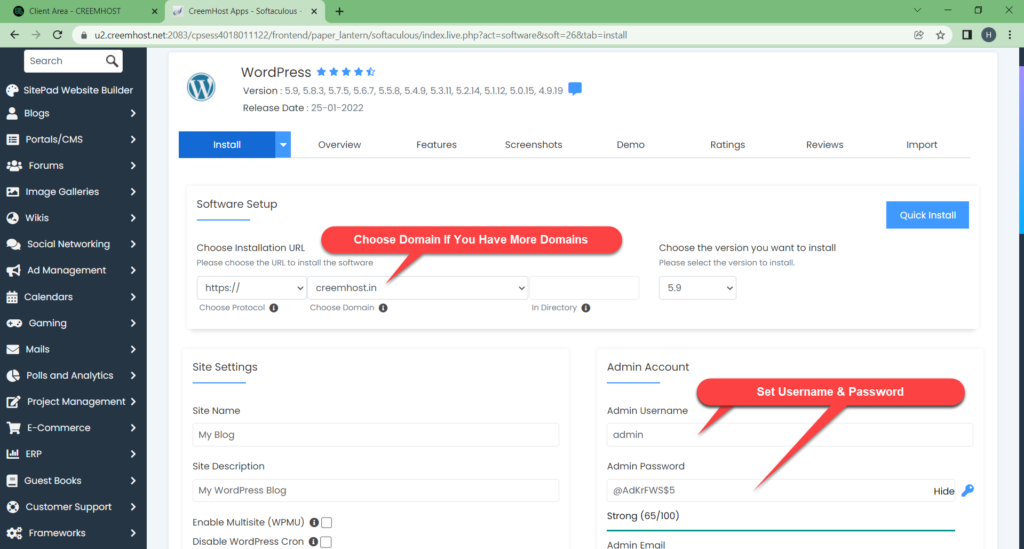Click the E-Commerce cart icon
This screenshot has height=549, width=1024.
pos(13,428)
